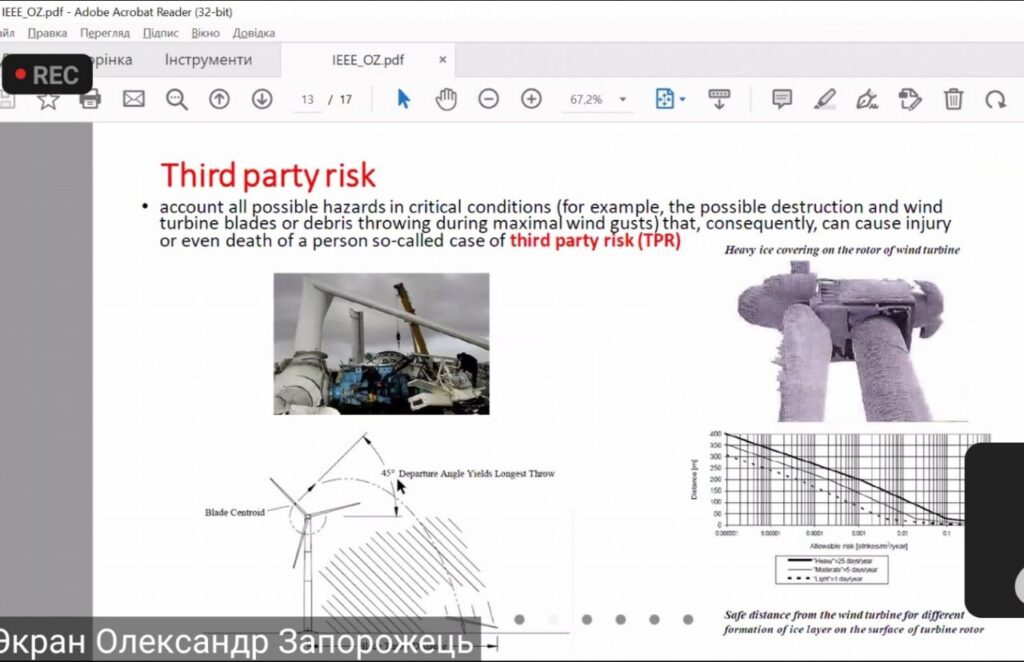
Task: Open the Вікно menu
Action: pos(206,33)
